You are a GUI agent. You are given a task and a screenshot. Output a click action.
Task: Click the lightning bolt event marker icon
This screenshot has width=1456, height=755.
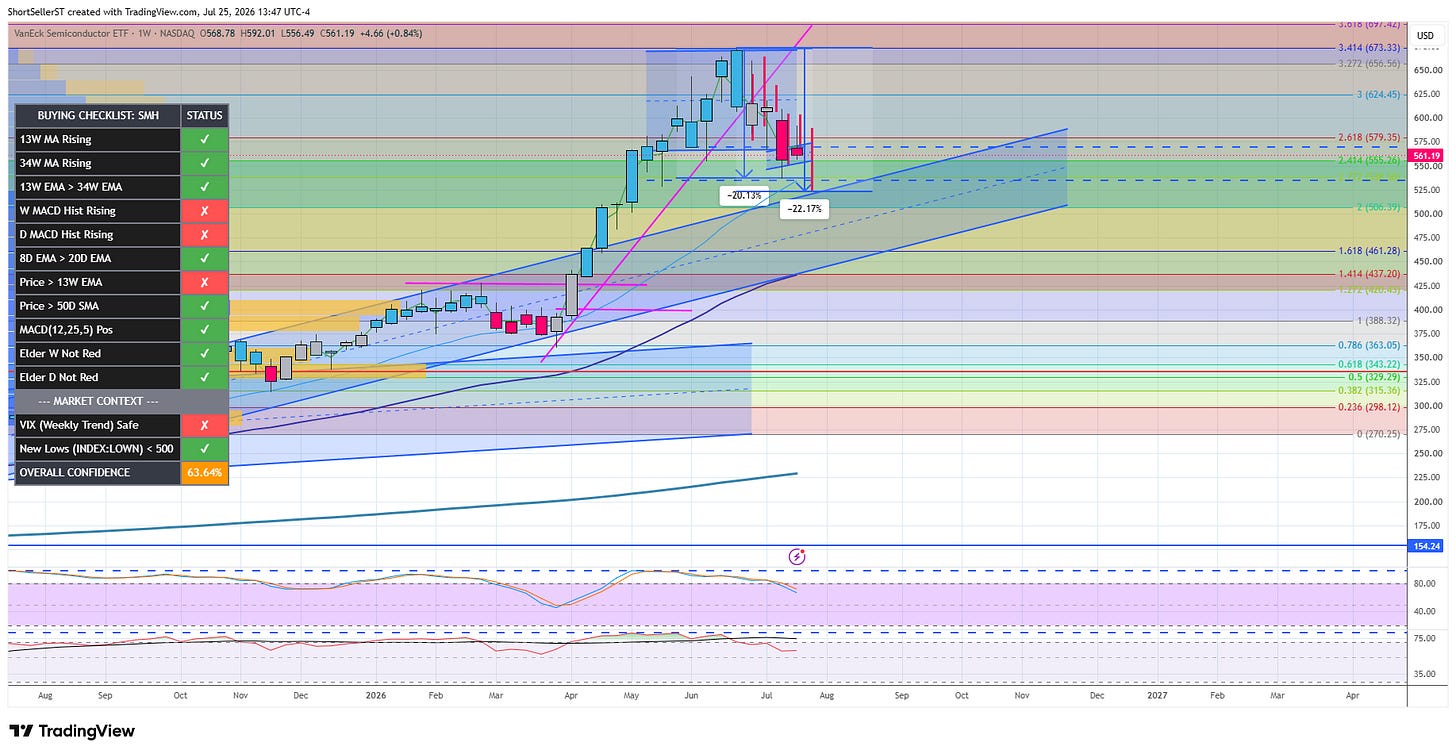point(797,556)
